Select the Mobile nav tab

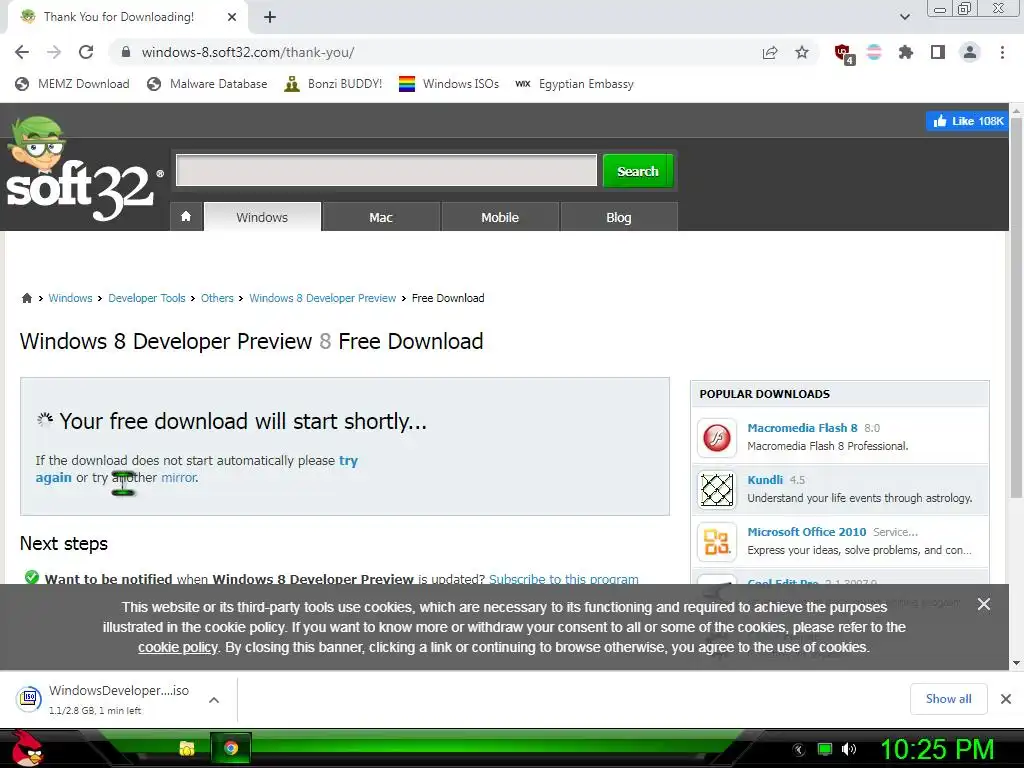point(500,217)
